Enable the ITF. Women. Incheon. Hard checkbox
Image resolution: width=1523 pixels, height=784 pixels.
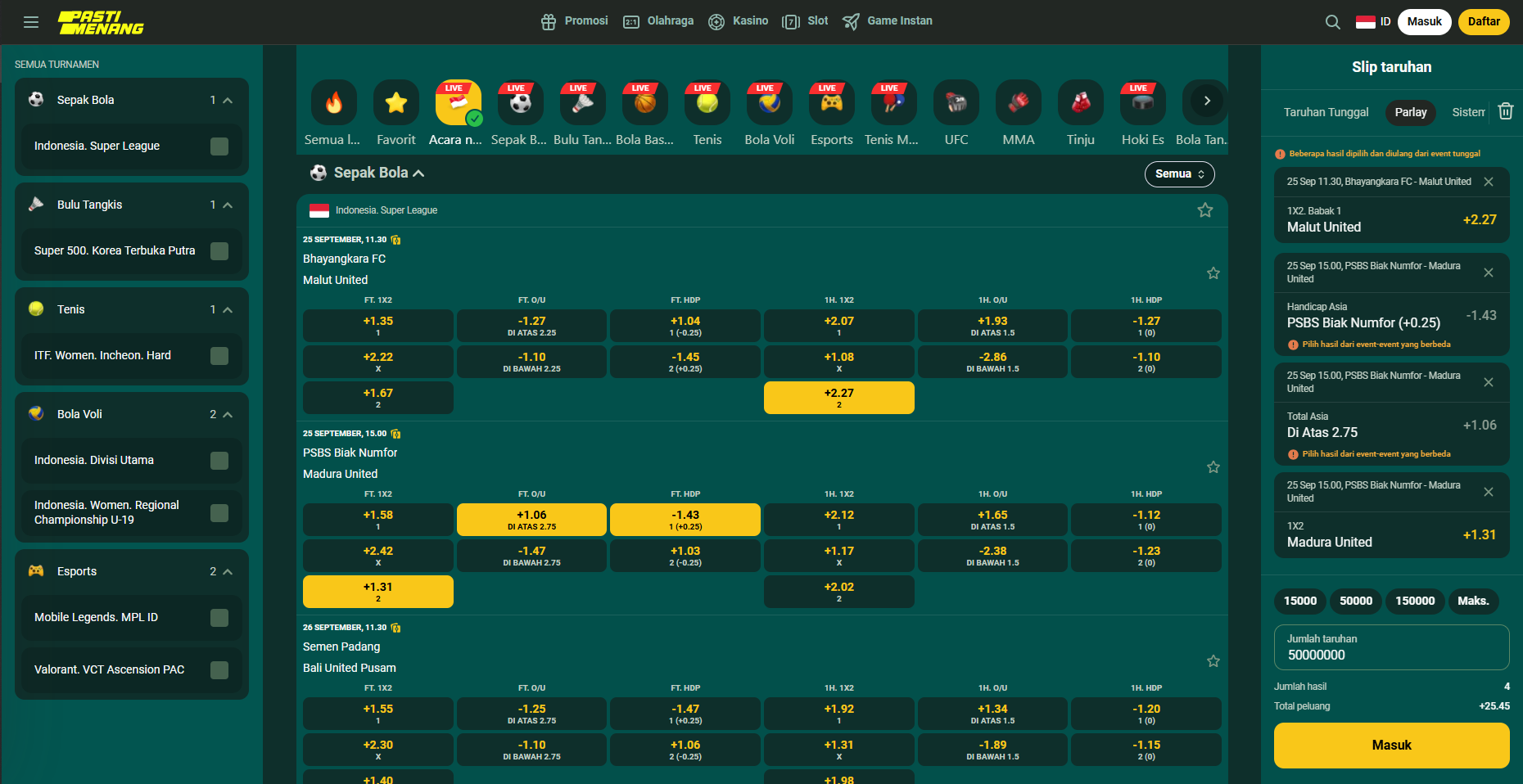(219, 356)
